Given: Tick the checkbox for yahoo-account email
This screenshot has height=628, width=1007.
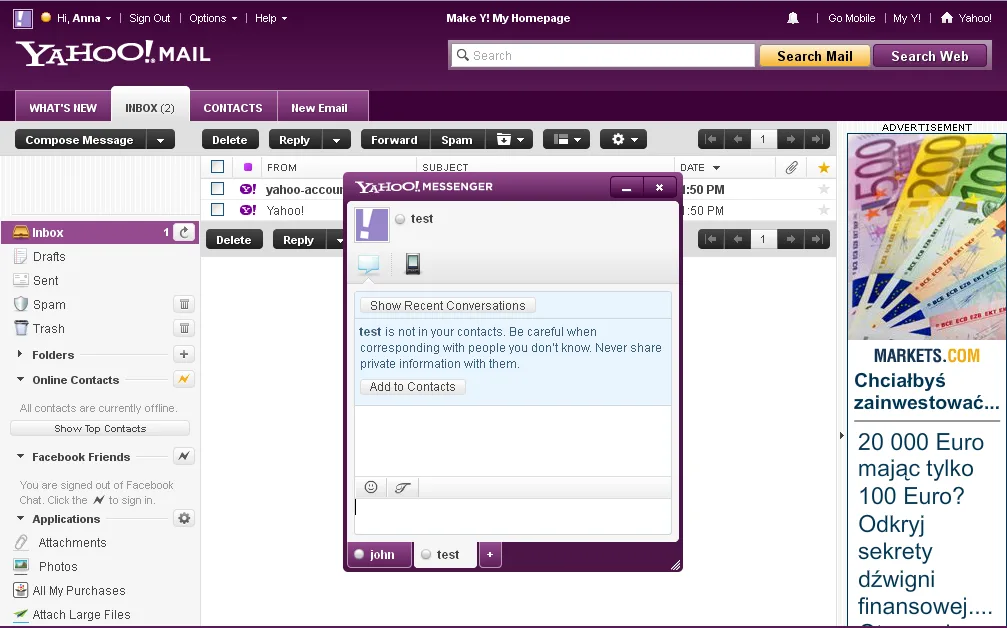Looking at the screenshot, I should 218,189.
